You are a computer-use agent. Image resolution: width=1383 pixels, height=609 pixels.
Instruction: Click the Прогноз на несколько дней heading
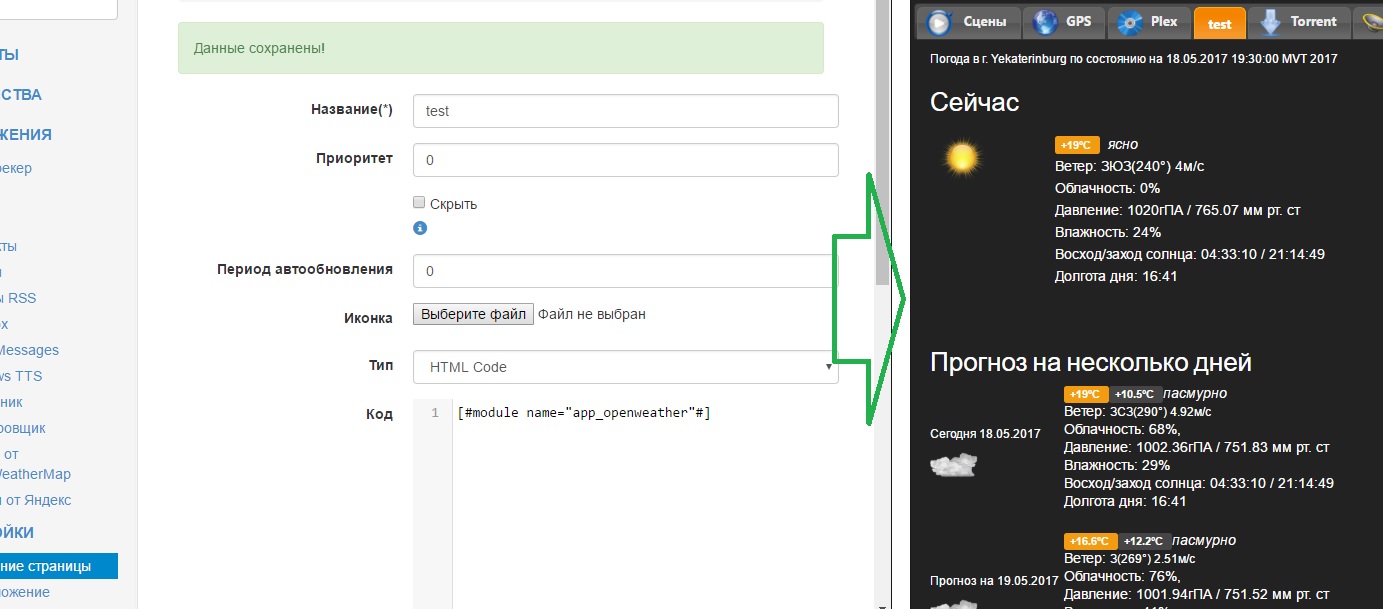pos(1091,362)
